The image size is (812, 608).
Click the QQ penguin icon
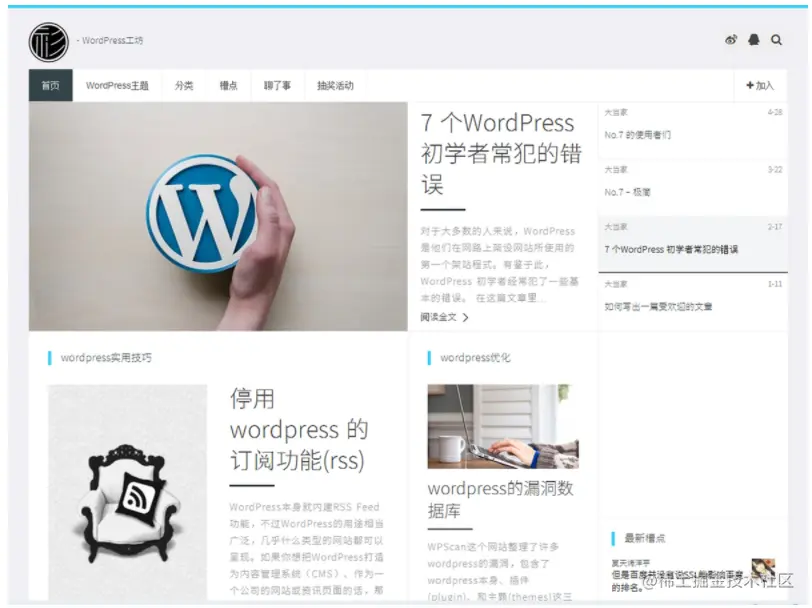(x=753, y=40)
